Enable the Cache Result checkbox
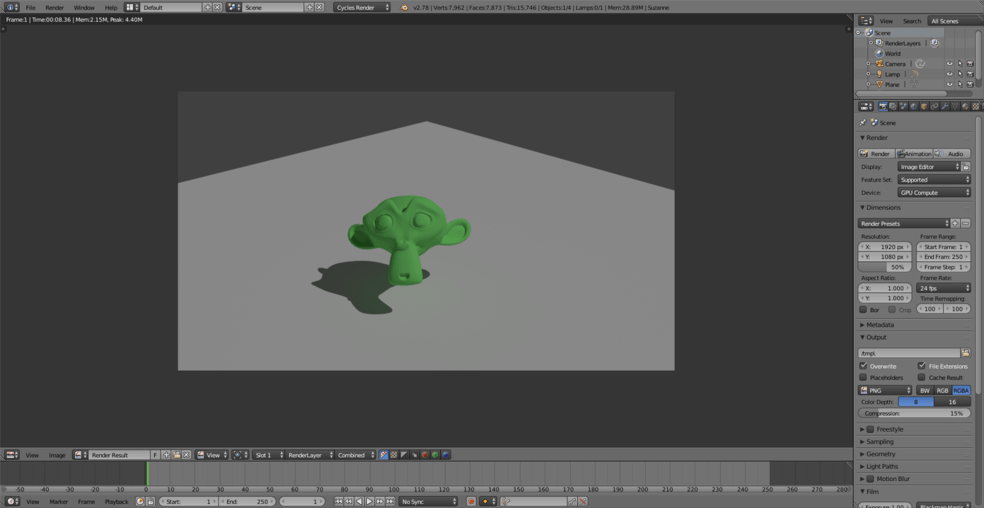Image resolution: width=984 pixels, height=508 pixels. point(922,378)
